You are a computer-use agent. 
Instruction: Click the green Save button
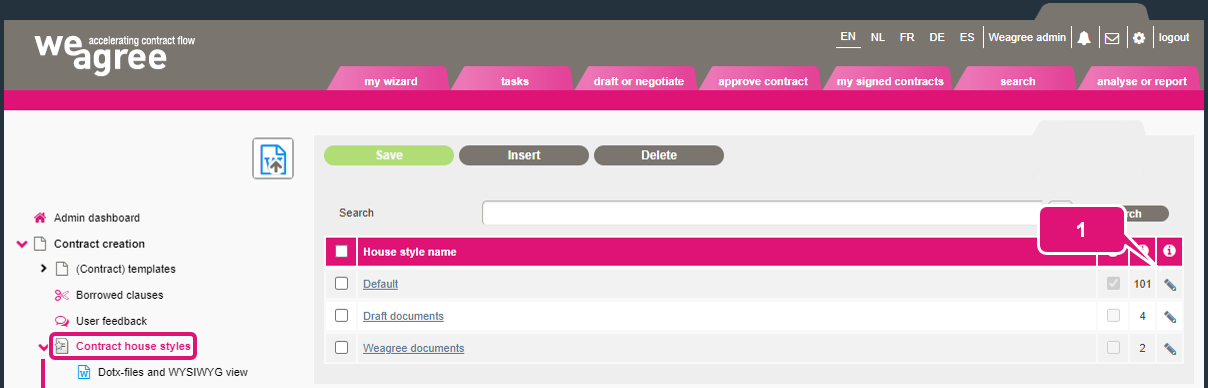(389, 155)
